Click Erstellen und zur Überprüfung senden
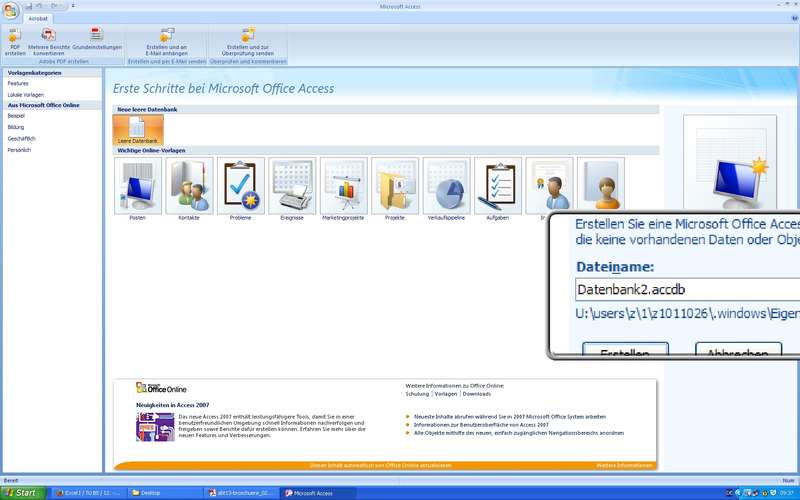This screenshot has height=500, width=800. pos(248,42)
